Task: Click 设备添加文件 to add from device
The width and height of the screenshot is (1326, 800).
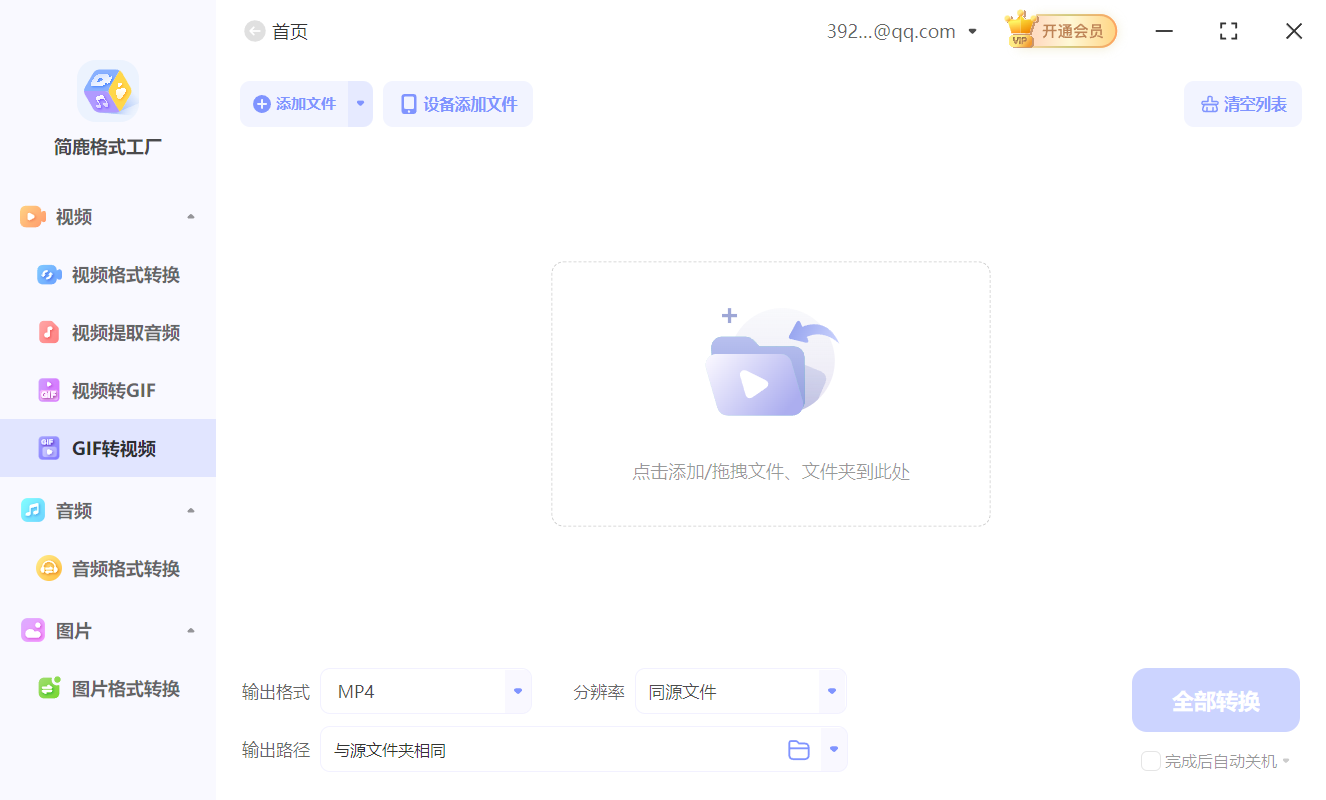Action: pos(457,104)
